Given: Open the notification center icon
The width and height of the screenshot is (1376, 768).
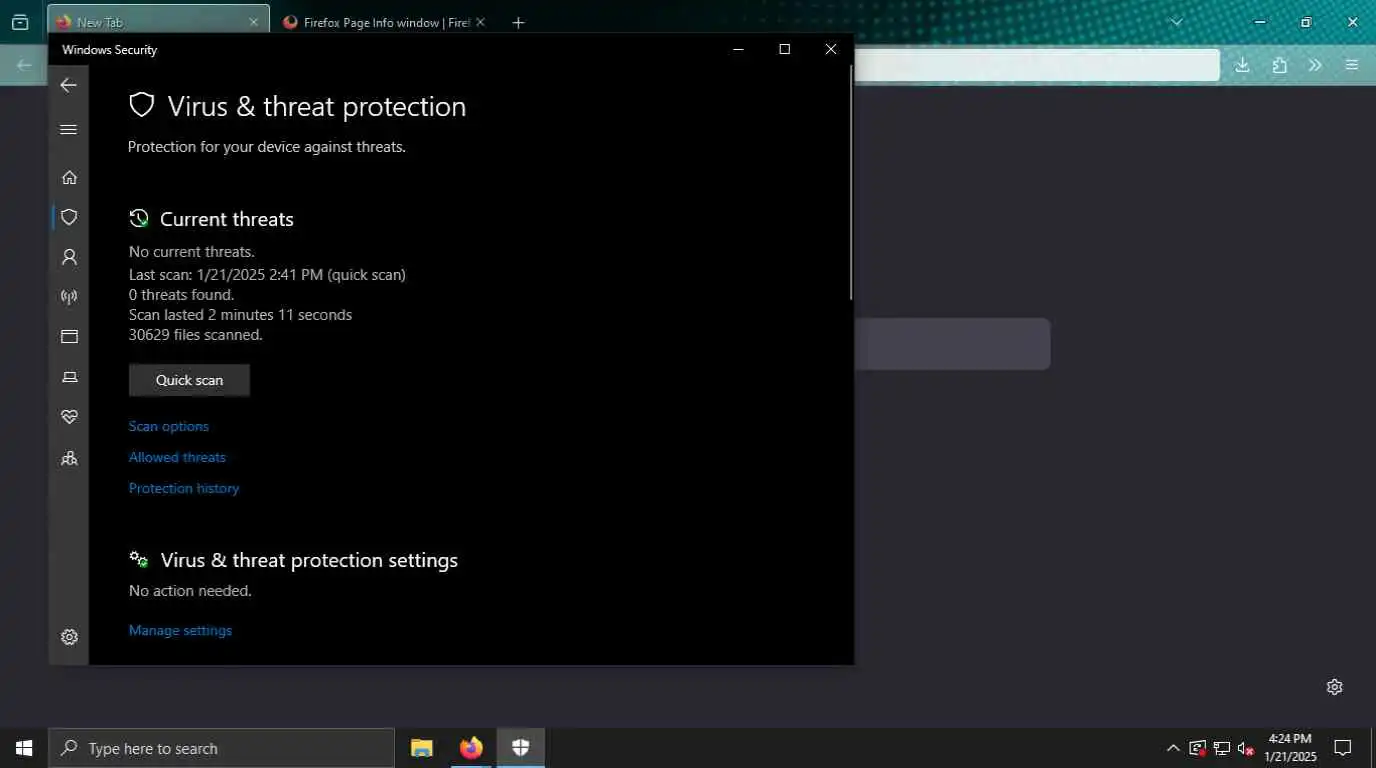Looking at the screenshot, I should (x=1343, y=748).
